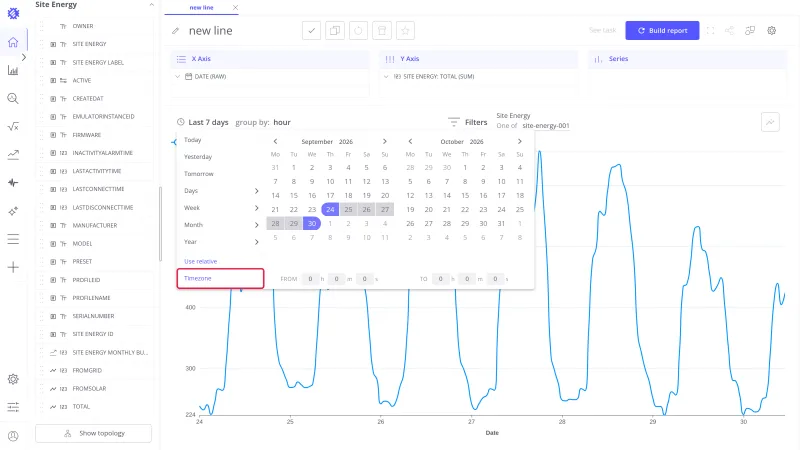Expand the Week submenu arrow
800x450 pixels.
(257, 208)
